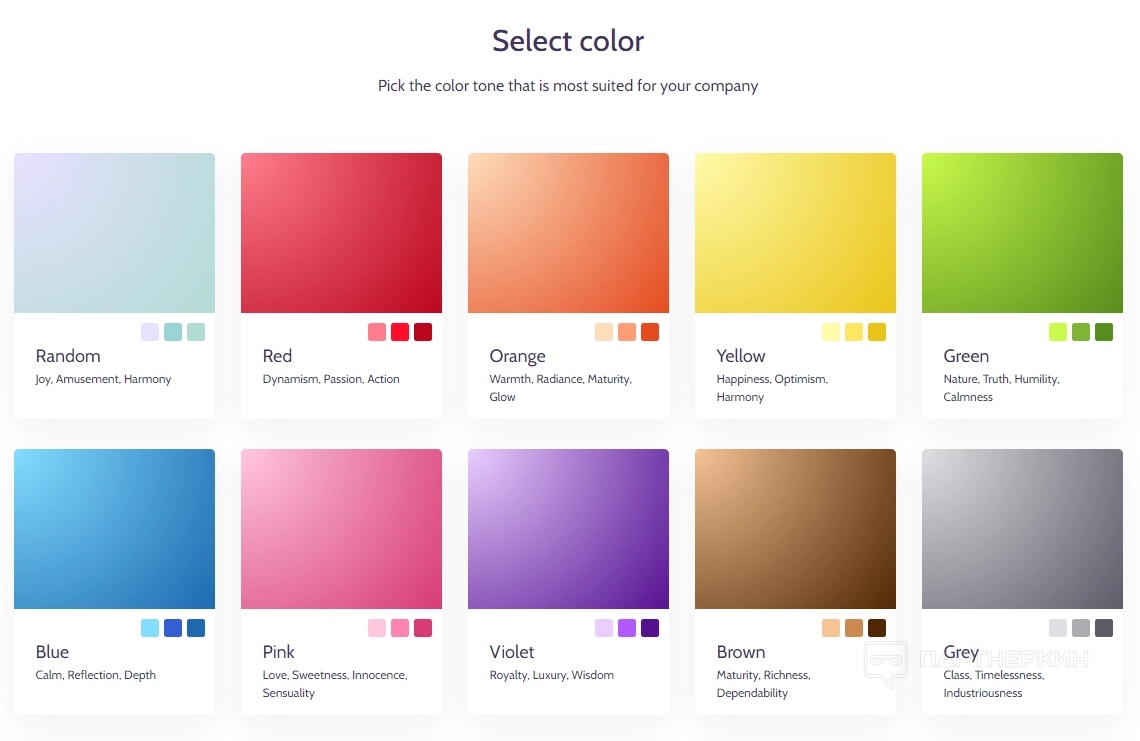Screen dimensions: 1140x741
Task: Select the Random color gradient preview
Action: coord(114,233)
